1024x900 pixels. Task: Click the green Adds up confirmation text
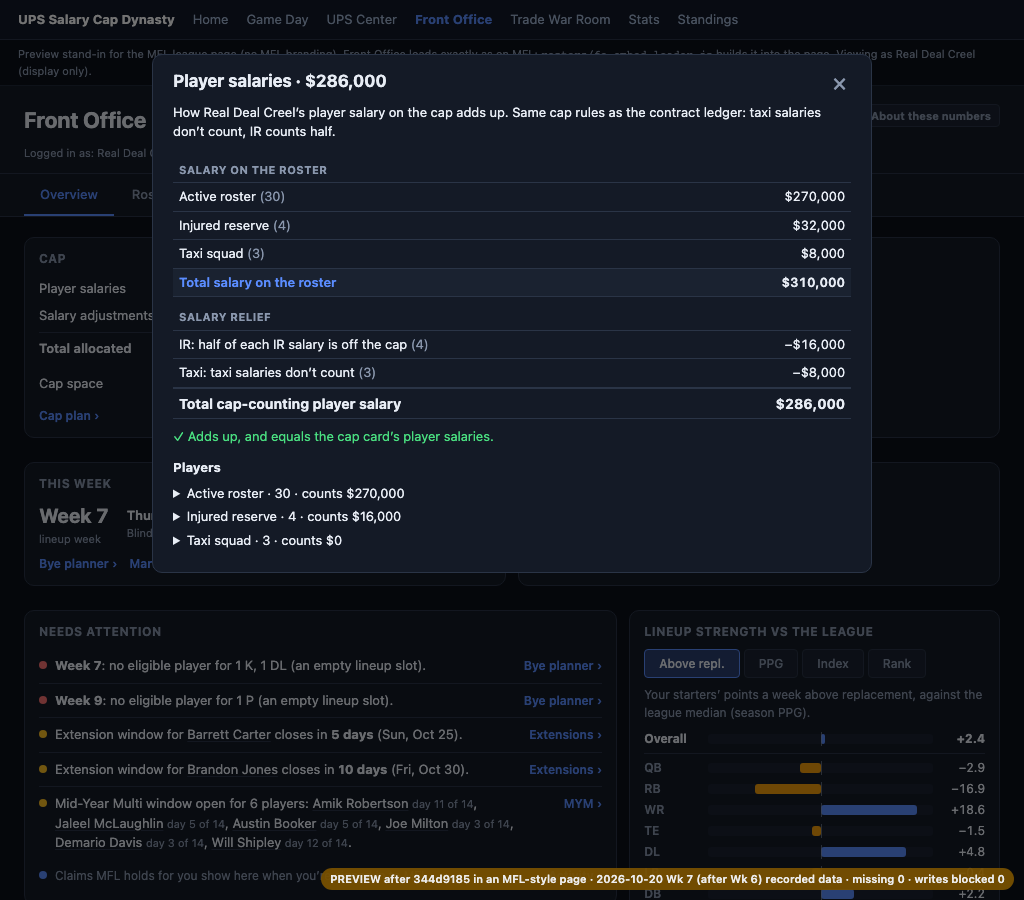[333, 436]
